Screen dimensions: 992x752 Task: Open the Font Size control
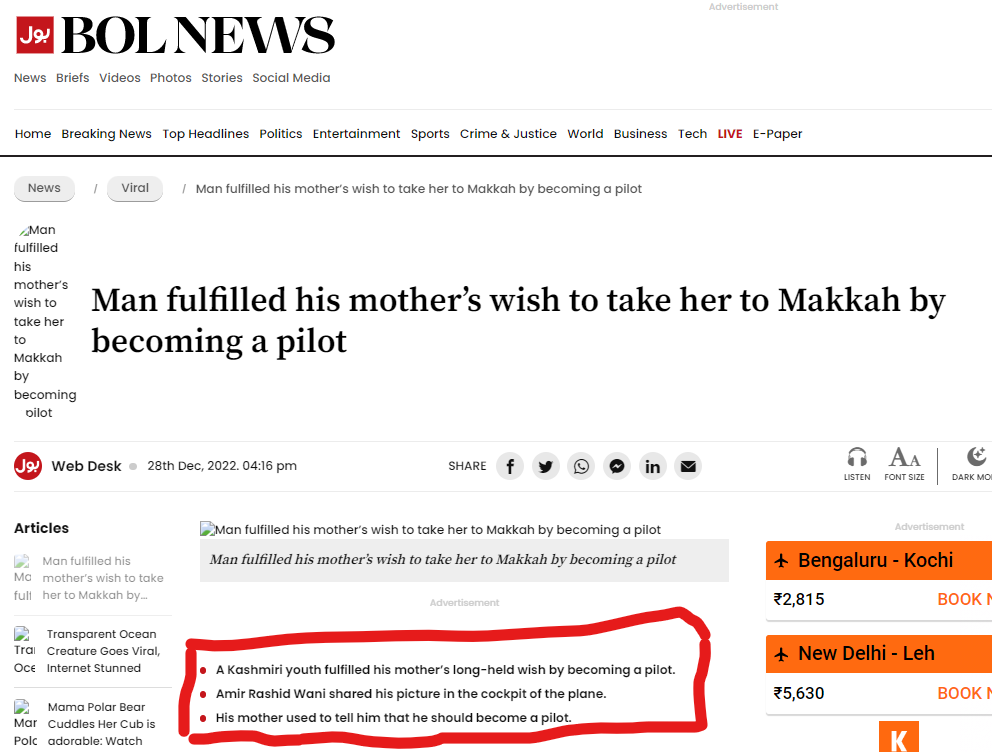pos(904,463)
